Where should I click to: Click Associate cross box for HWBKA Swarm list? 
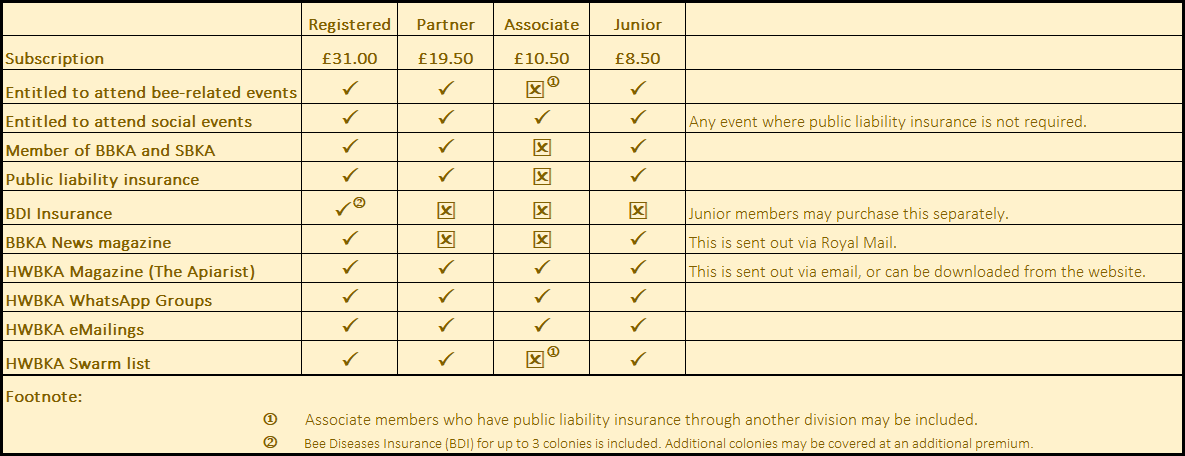[x=535, y=360]
